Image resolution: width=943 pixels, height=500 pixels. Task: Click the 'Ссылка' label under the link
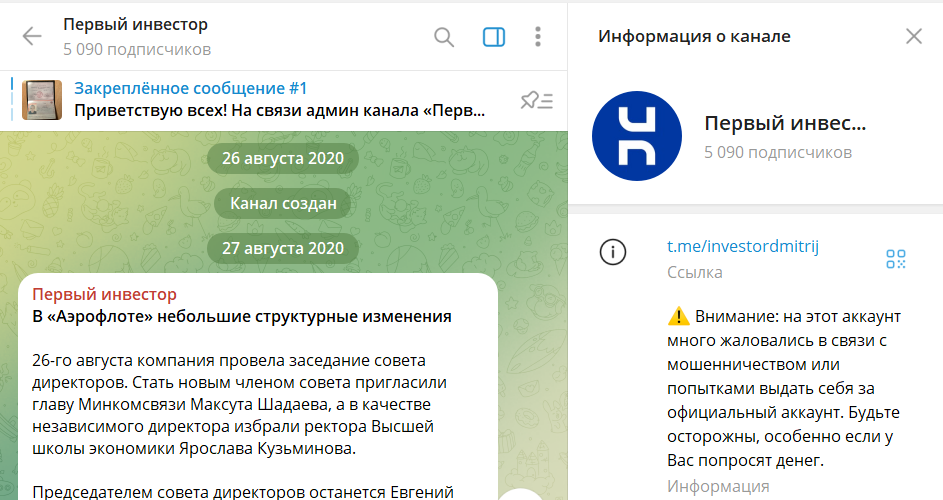[695, 273]
